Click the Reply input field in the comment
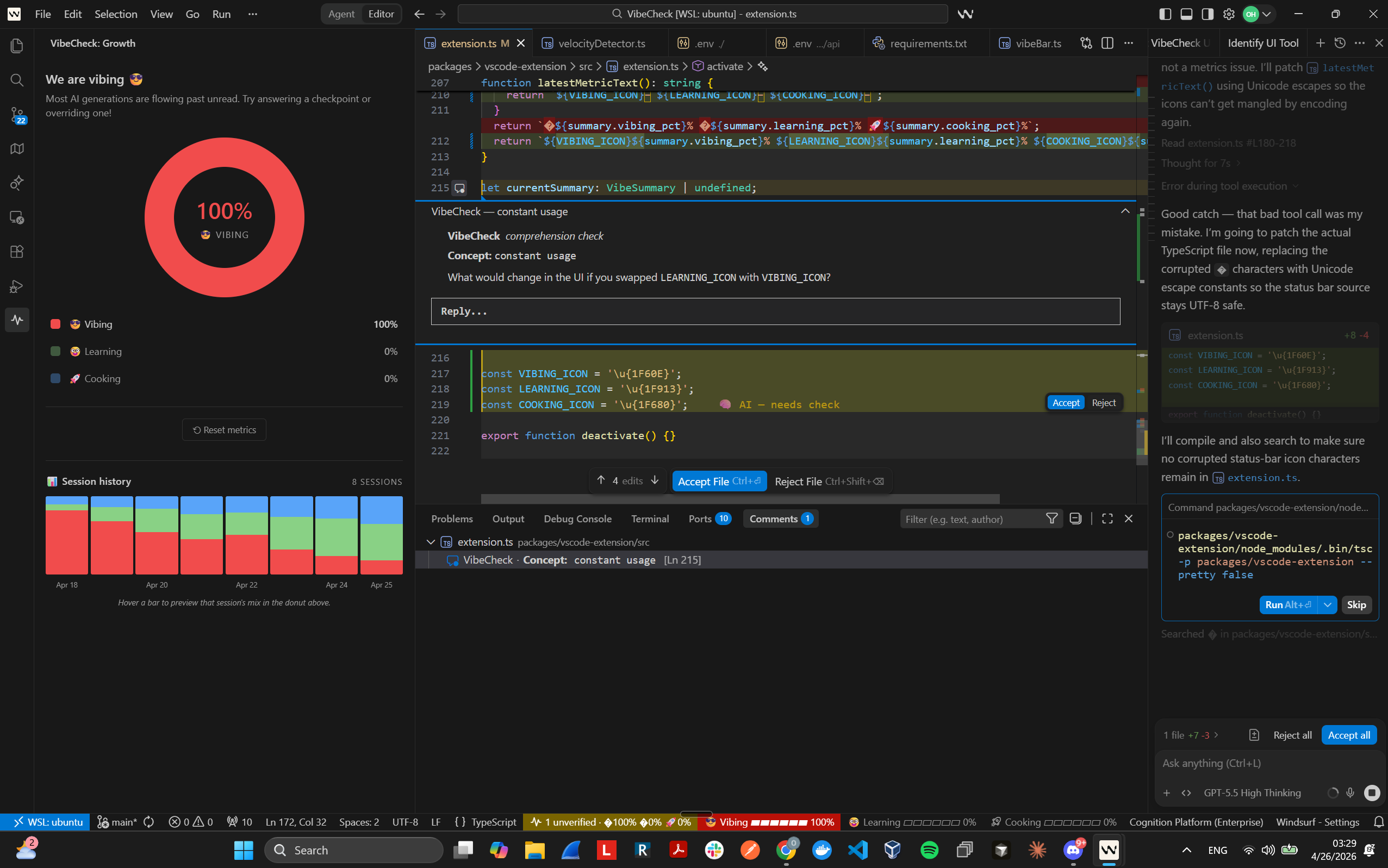Image resolution: width=1388 pixels, height=868 pixels. click(x=775, y=311)
